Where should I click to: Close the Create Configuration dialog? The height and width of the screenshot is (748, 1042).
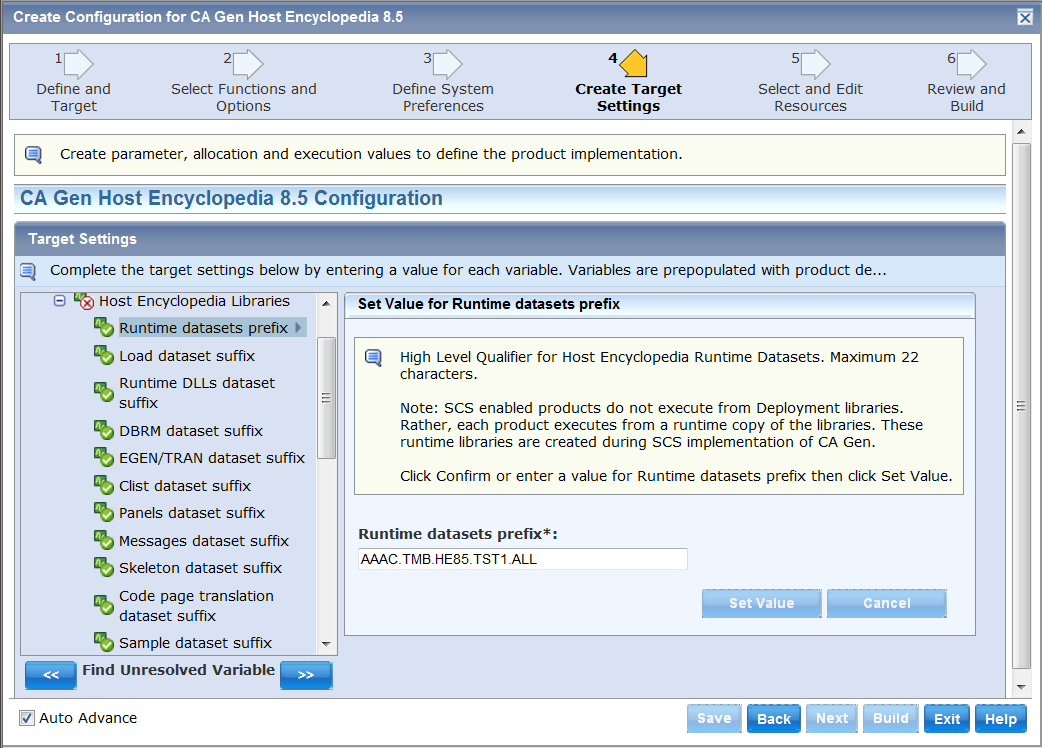click(1025, 17)
